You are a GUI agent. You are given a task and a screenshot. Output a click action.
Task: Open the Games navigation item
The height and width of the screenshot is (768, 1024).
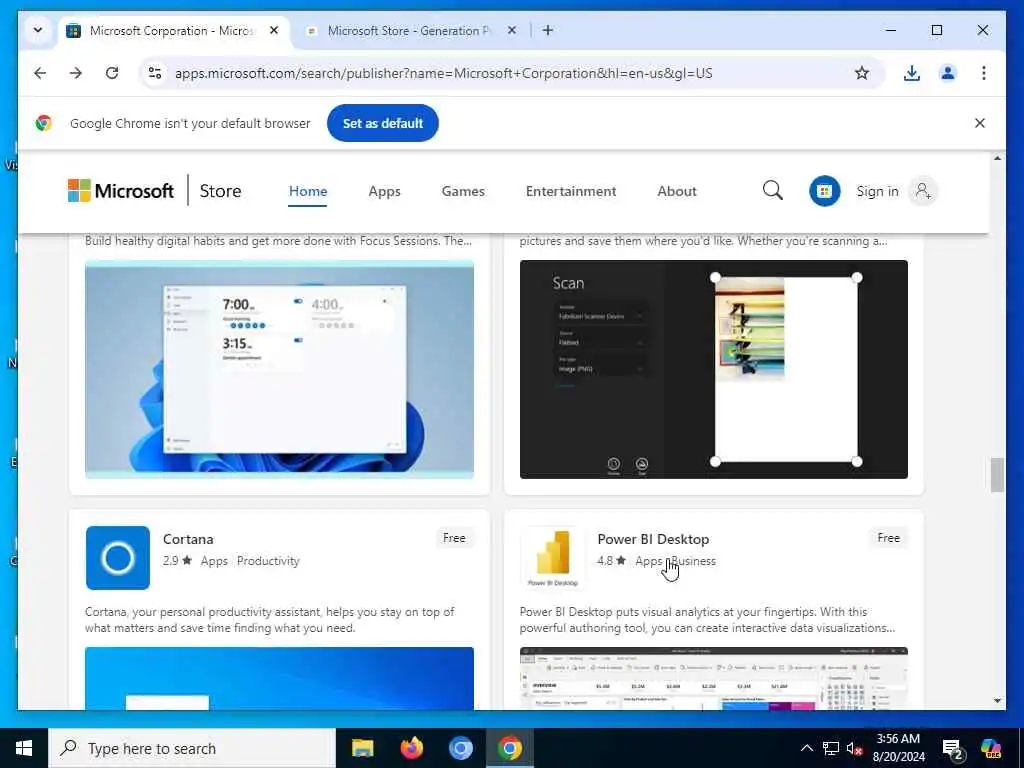[x=463, y=191]
